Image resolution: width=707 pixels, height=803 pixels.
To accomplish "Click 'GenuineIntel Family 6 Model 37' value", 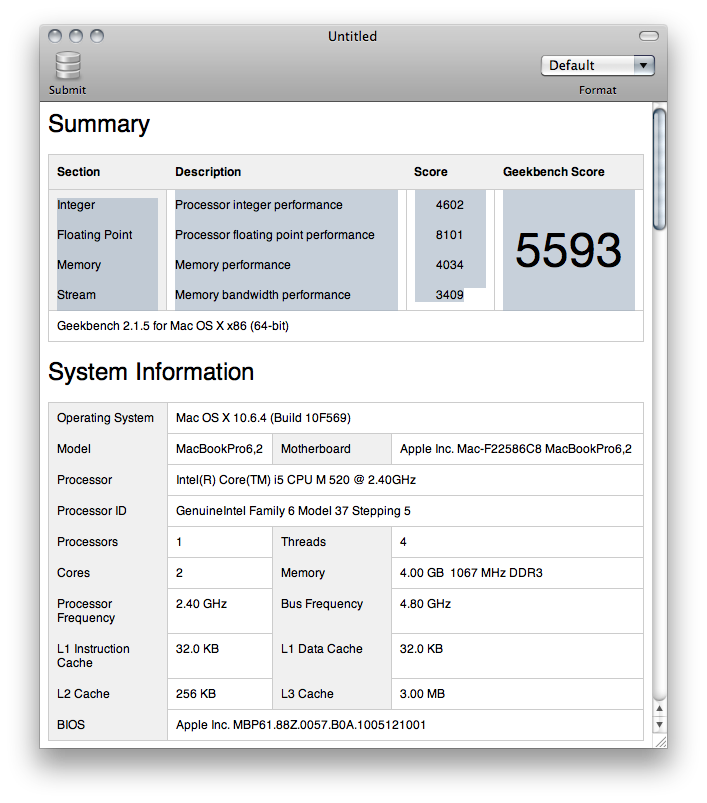I will coord(293,511).
